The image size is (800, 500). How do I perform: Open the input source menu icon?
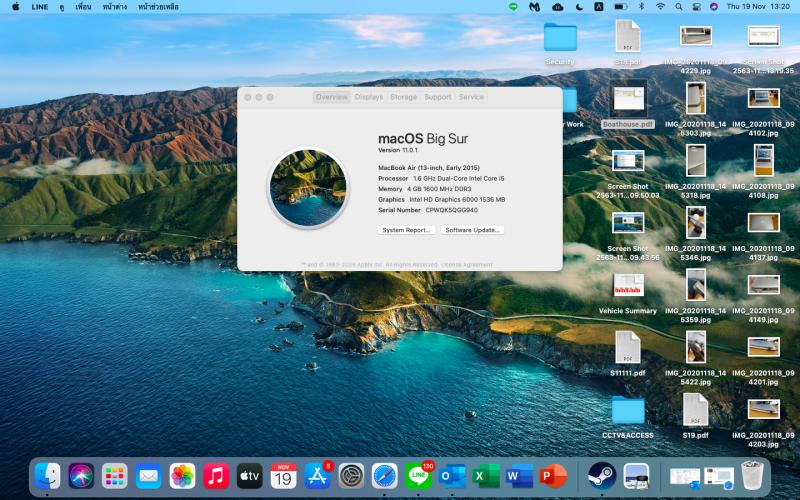pos(599,7)
